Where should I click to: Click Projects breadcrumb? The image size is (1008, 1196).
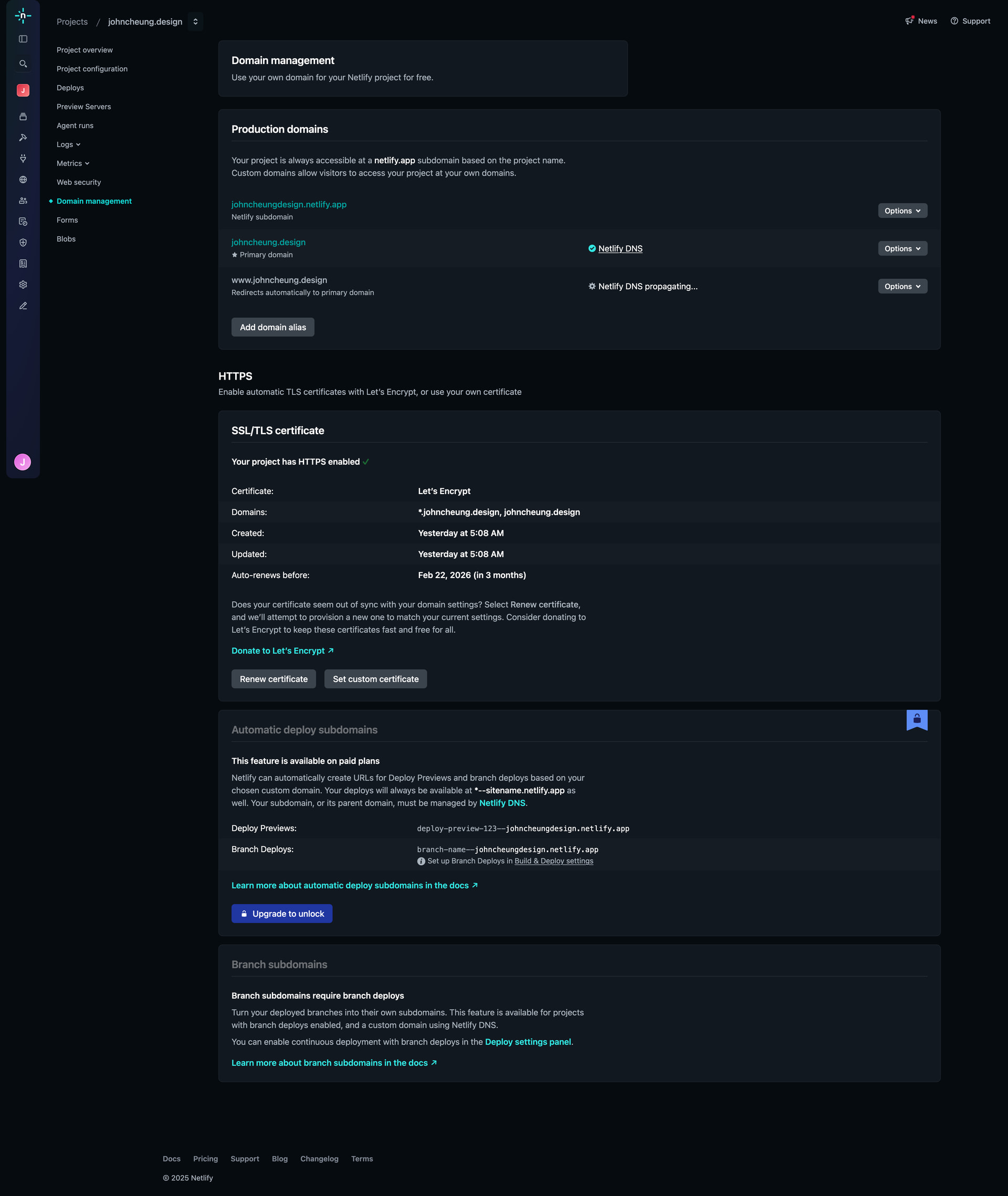pos(72,22)
